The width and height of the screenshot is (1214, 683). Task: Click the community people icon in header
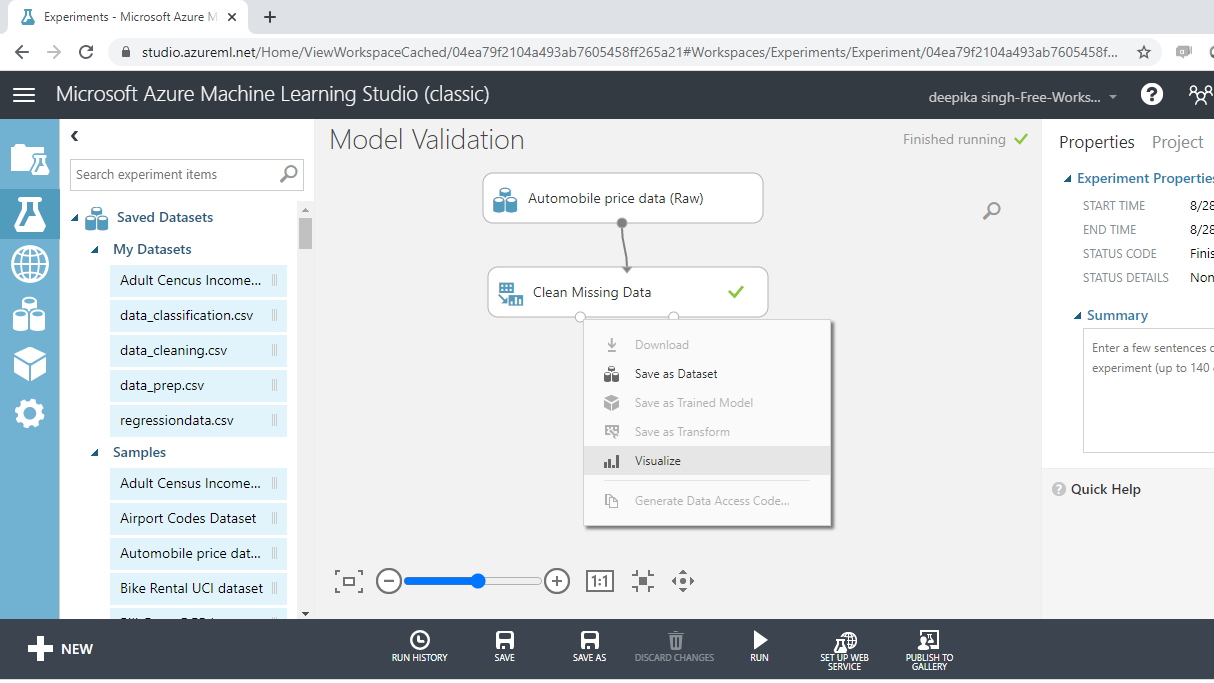(x=1200, y=95)
